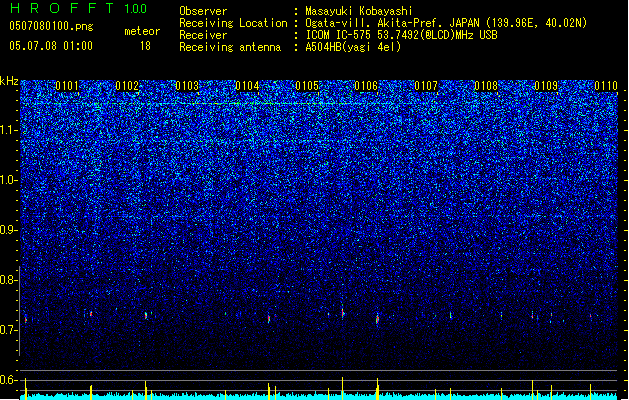Click the A504HB(yagi 4el) antenna value

tap(353, 47)
